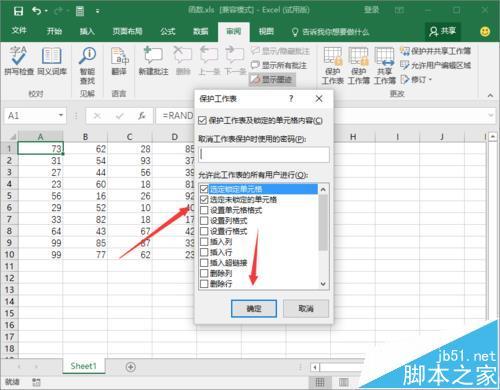
Task: Confirm the dialog with 确定 button
Action: click(x=254, y=309)
